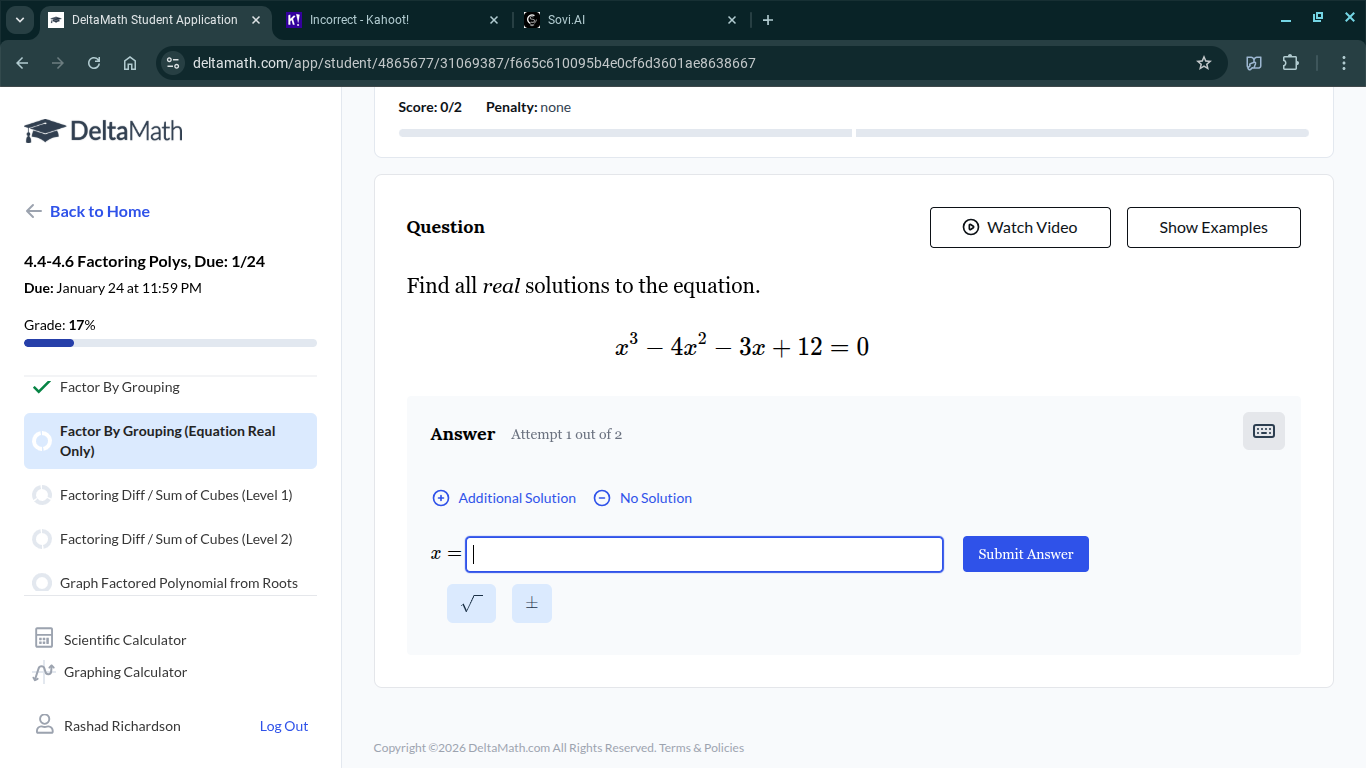Click the Score: 0/2 text

(430, 107)
